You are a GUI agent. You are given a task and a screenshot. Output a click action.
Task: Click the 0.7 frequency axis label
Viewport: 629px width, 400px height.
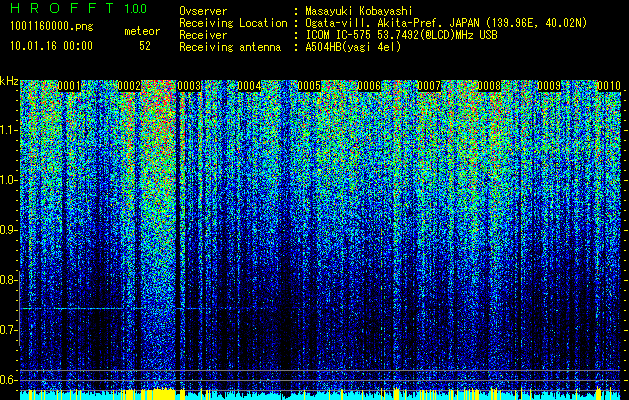8,330
